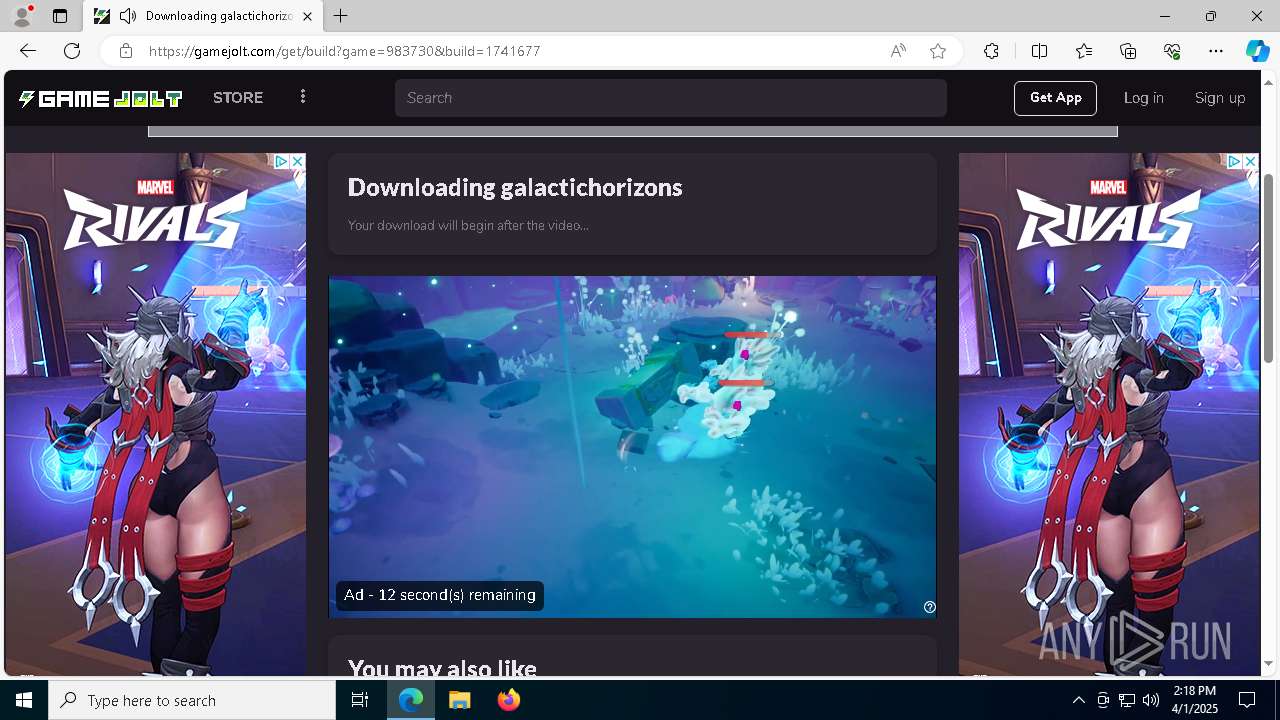Viewport: 1280px width, 720px height.
Task: Open Edge Settings and more menu
Action: click(x=1216, y=51)
